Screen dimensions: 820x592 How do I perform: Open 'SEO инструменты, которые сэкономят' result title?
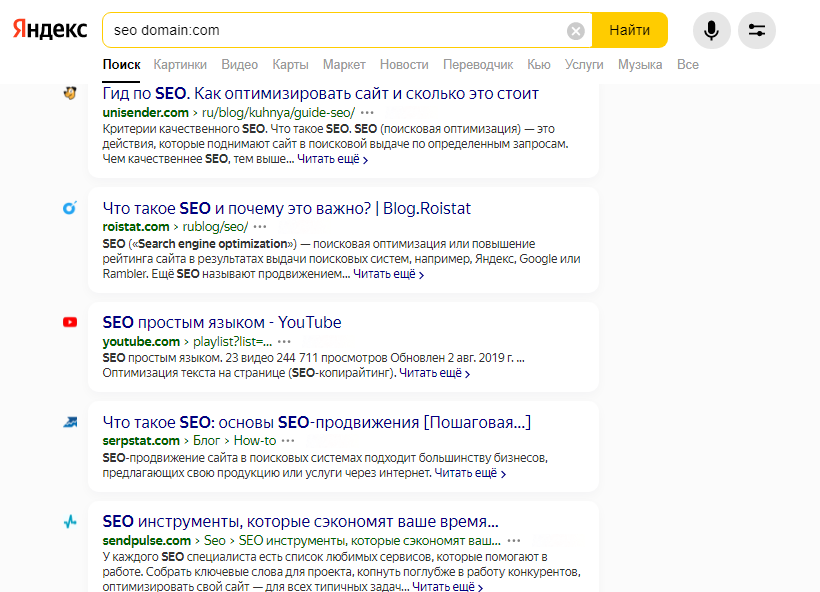tap(301, 521)
